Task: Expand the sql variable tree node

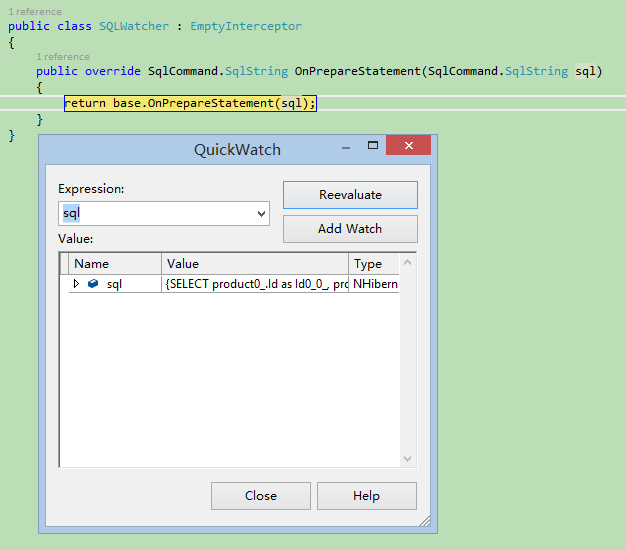Action: point(76,284)
